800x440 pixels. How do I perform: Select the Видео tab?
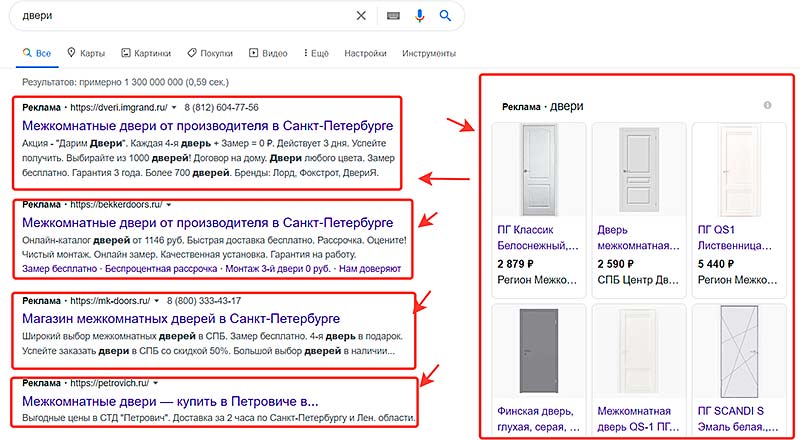(x=268, y=53)
